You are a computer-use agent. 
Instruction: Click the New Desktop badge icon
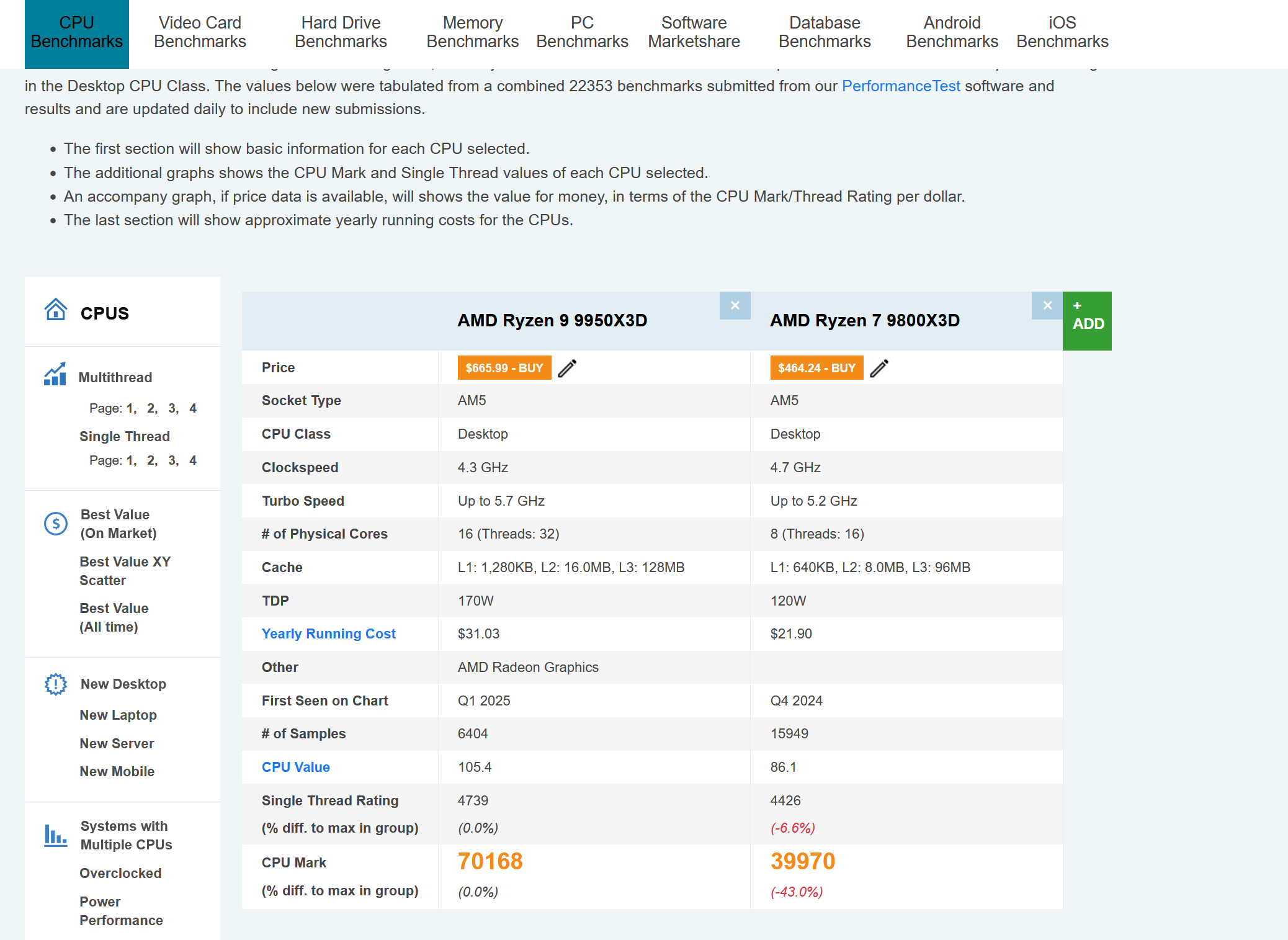click(56, 684)
